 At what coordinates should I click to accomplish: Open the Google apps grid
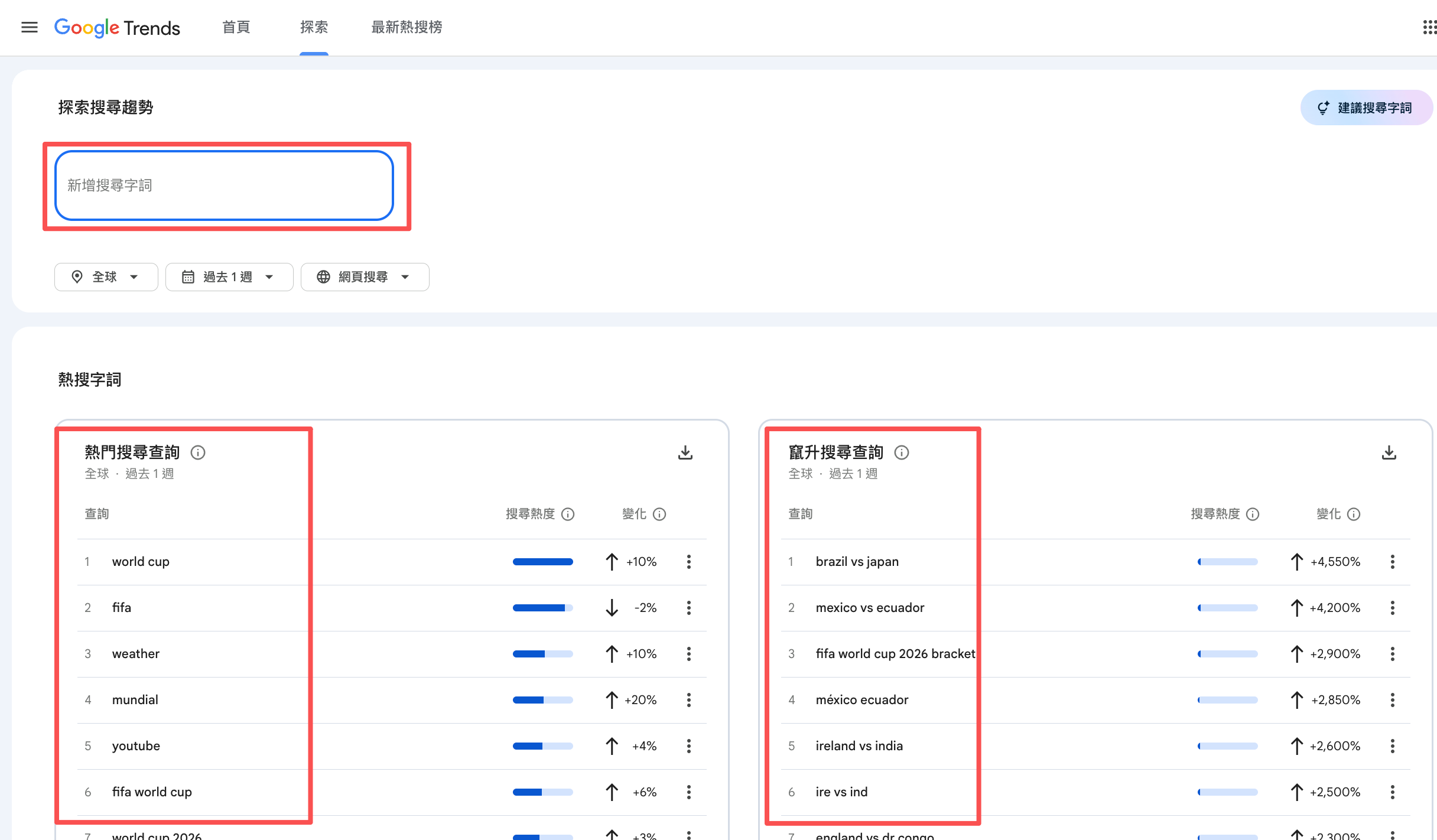pos(1429,27)
